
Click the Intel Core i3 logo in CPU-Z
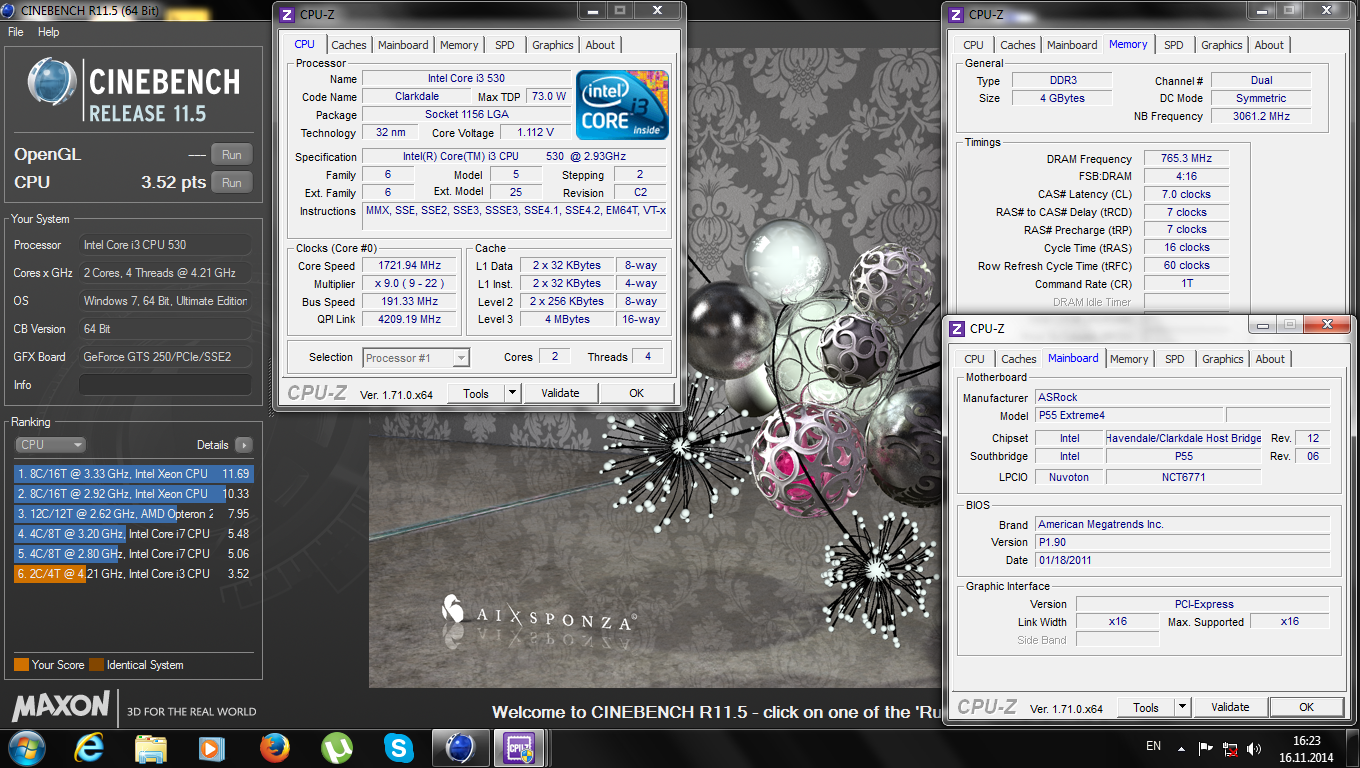click(x=622, y=105)
